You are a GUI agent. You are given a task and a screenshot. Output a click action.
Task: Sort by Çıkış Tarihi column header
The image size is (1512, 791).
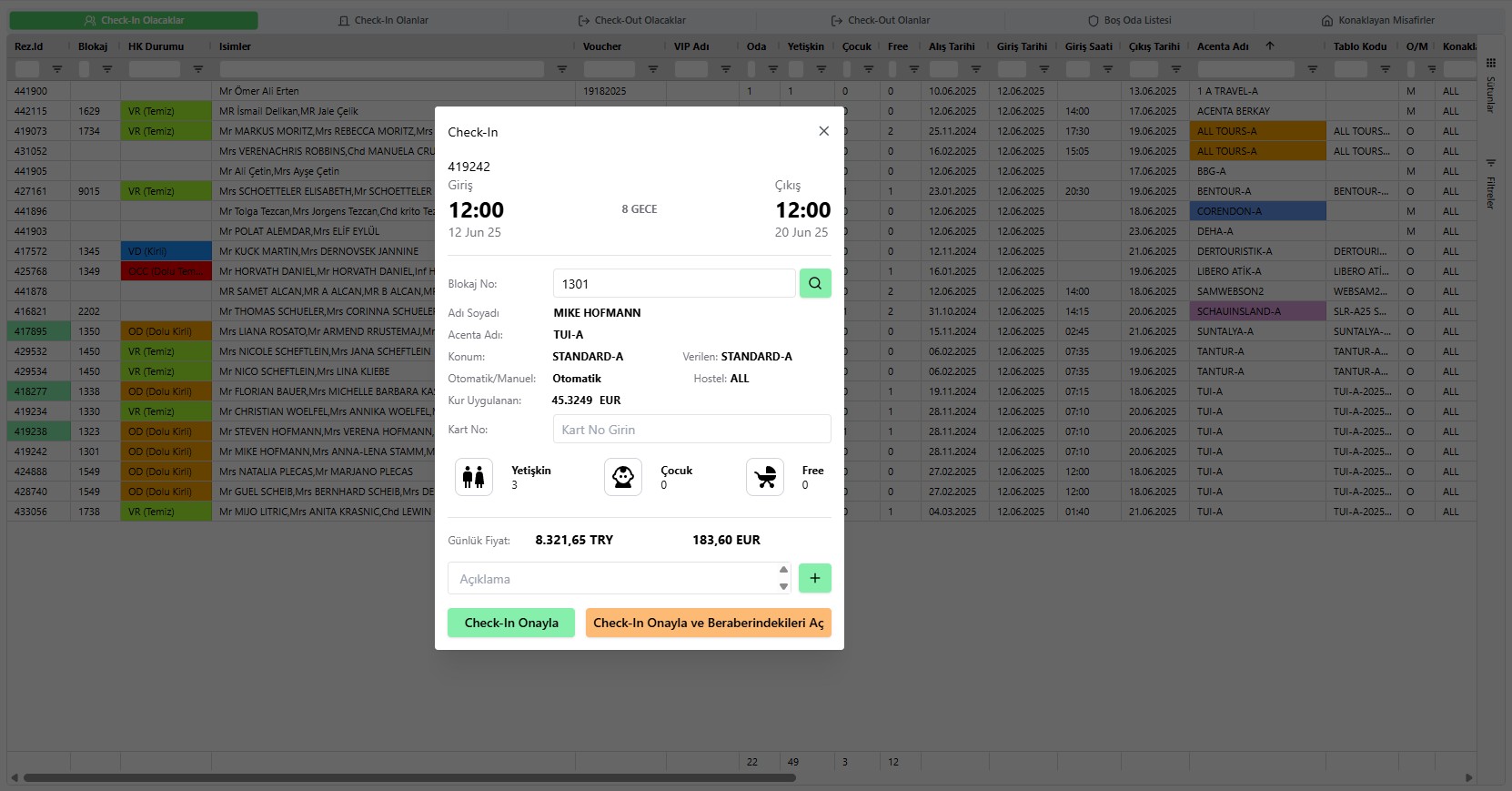pos(1154,46)
